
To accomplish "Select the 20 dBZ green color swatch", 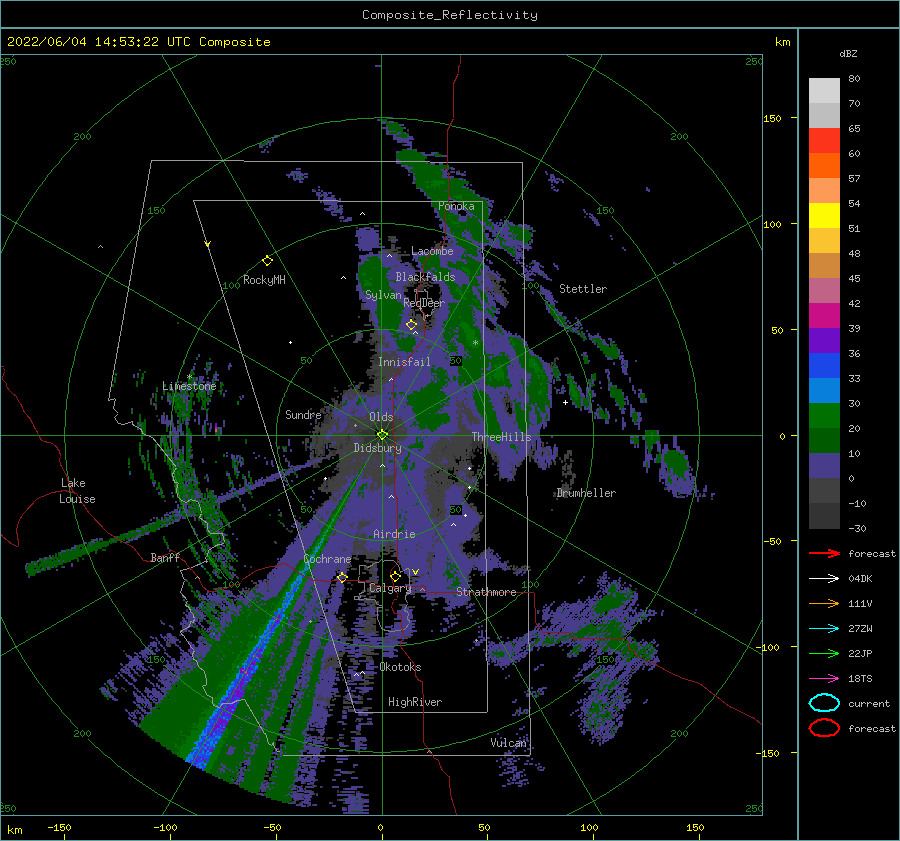I will pos(824,416).
